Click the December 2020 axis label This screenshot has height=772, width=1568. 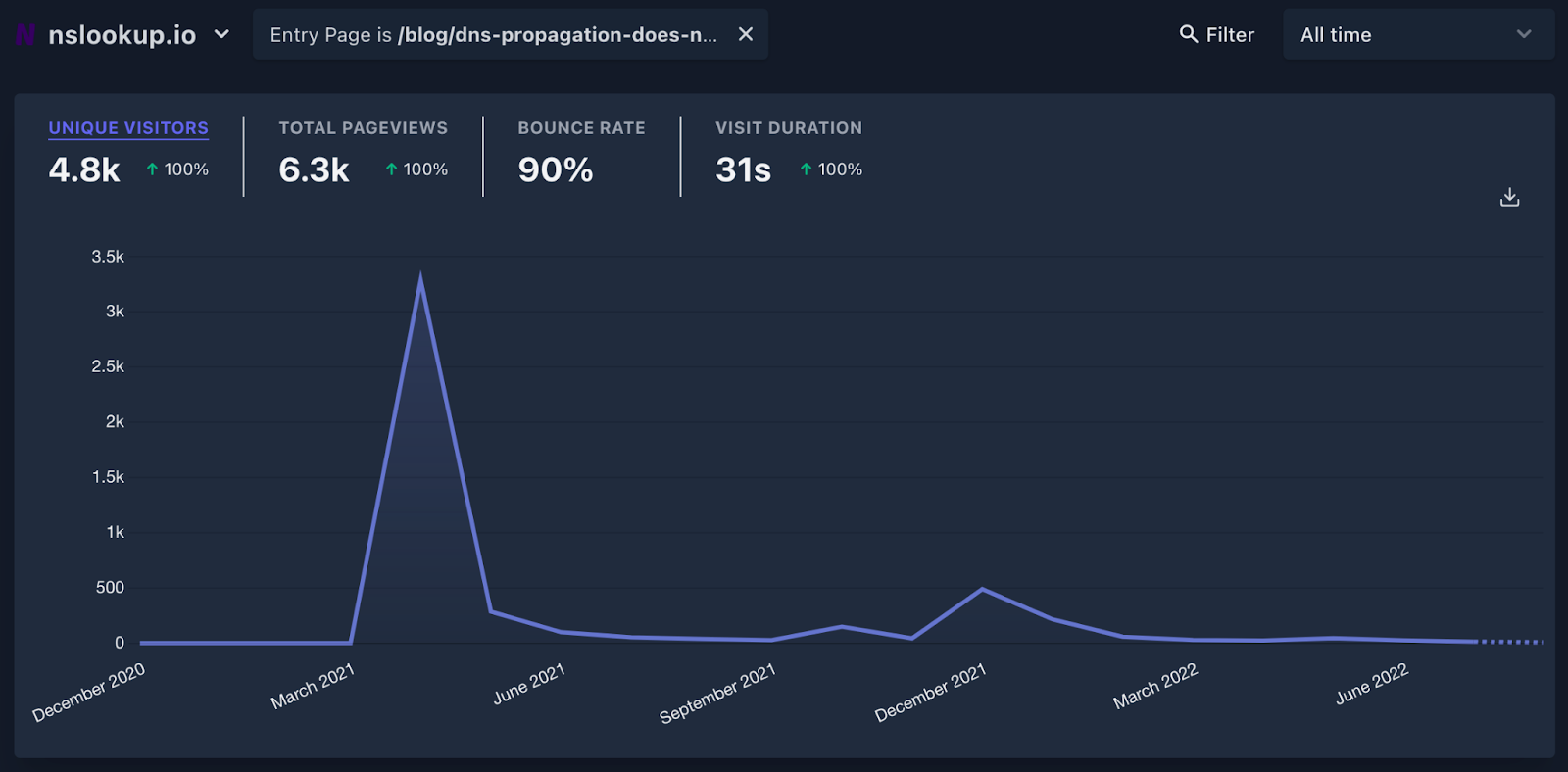(89, 692)
